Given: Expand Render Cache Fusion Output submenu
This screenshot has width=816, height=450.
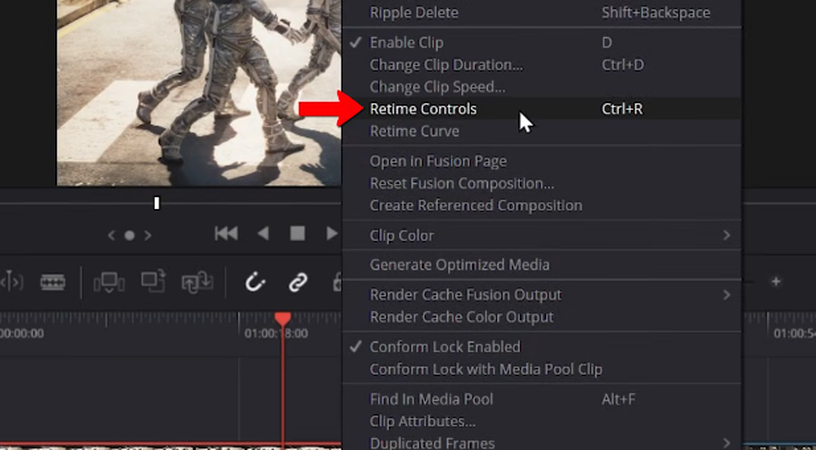Looking at the screenshot, I should click(541, 295).
